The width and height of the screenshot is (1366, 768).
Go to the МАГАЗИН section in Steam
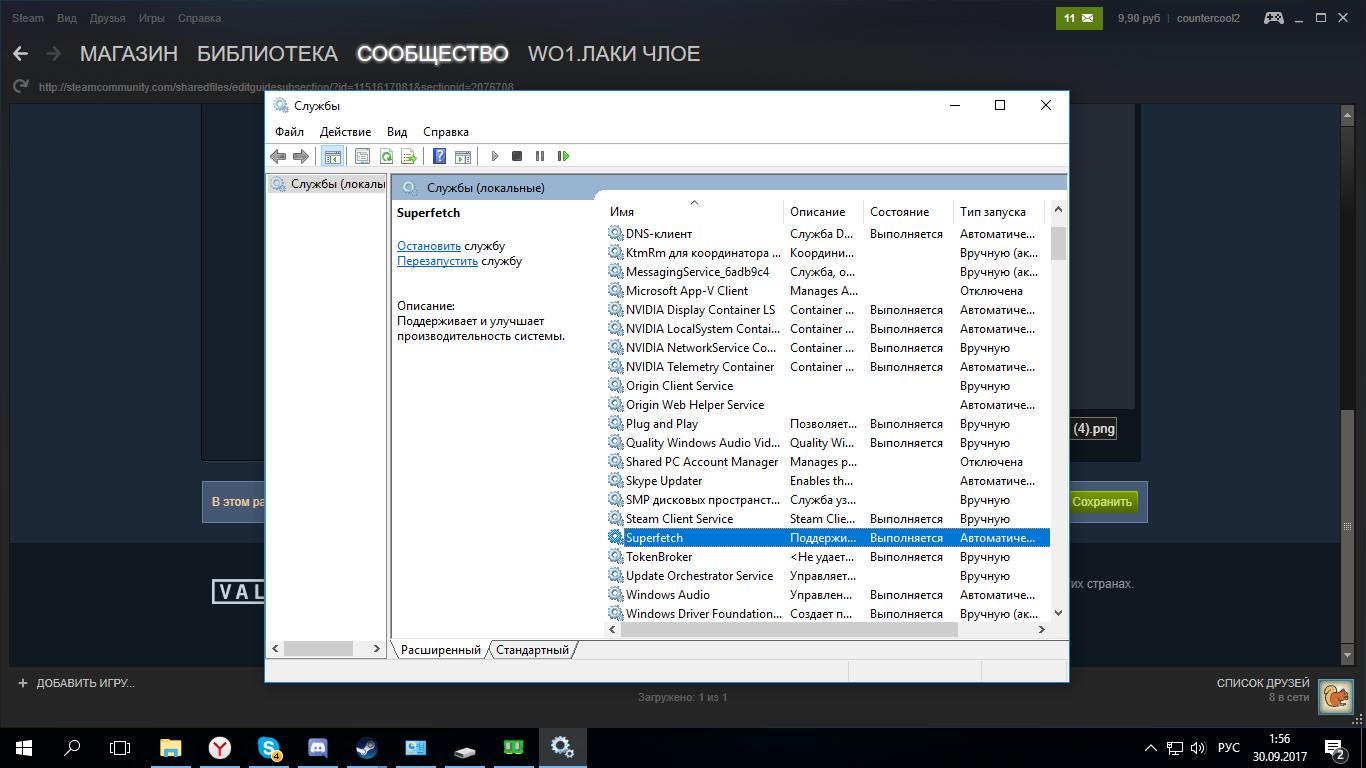click(129, 54)
